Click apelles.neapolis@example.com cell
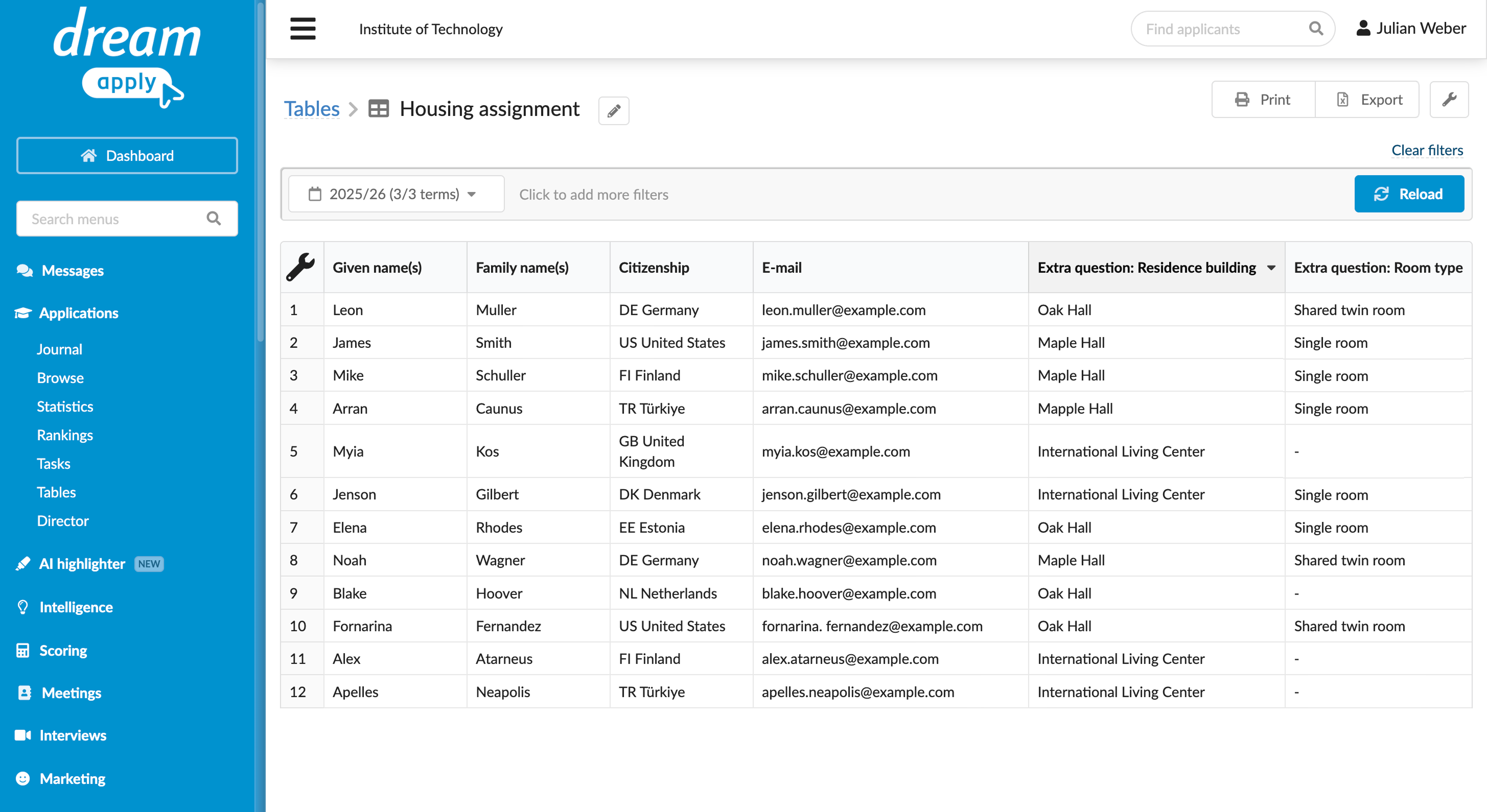1487x812 pixels. tap(891, 691)
